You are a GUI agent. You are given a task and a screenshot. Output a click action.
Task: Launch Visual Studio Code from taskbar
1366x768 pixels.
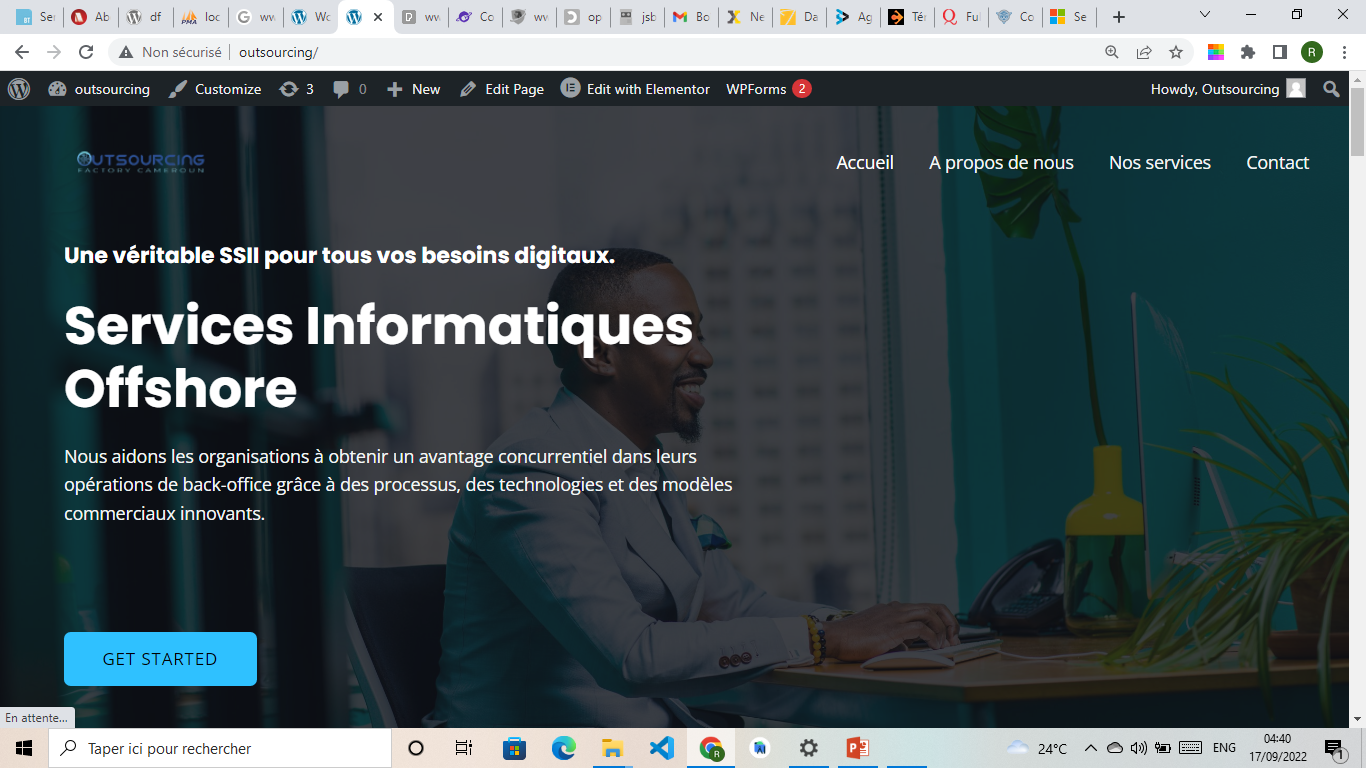tap(662, 748)
